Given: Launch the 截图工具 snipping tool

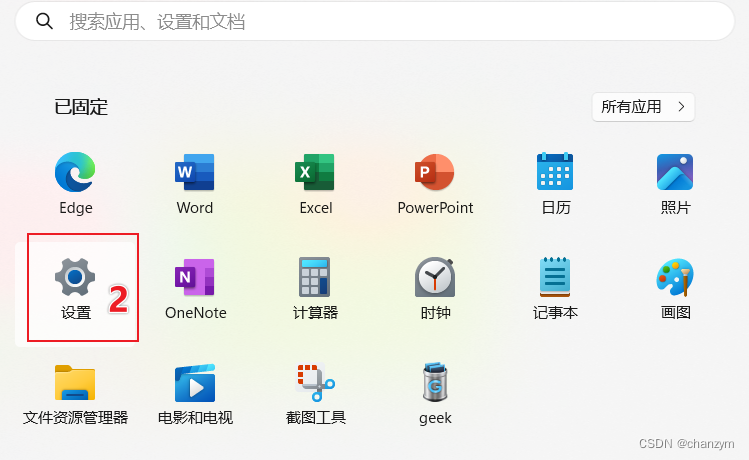Looking at the screenshot, I should coord(315,382).
